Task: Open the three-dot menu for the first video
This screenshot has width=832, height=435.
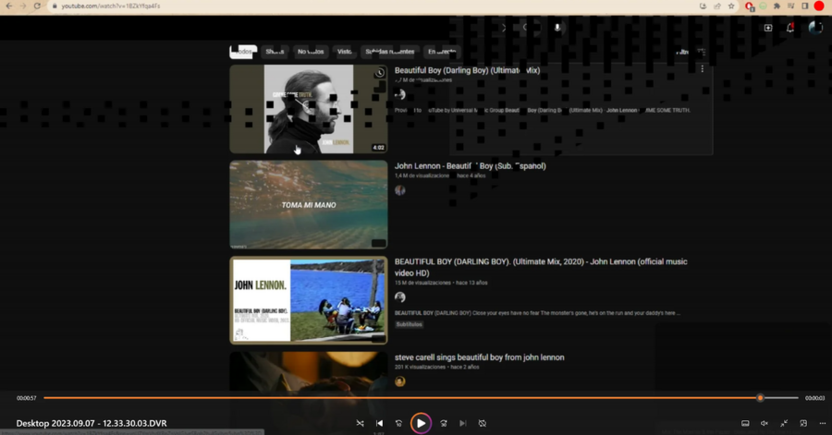Action: (702, 69)
